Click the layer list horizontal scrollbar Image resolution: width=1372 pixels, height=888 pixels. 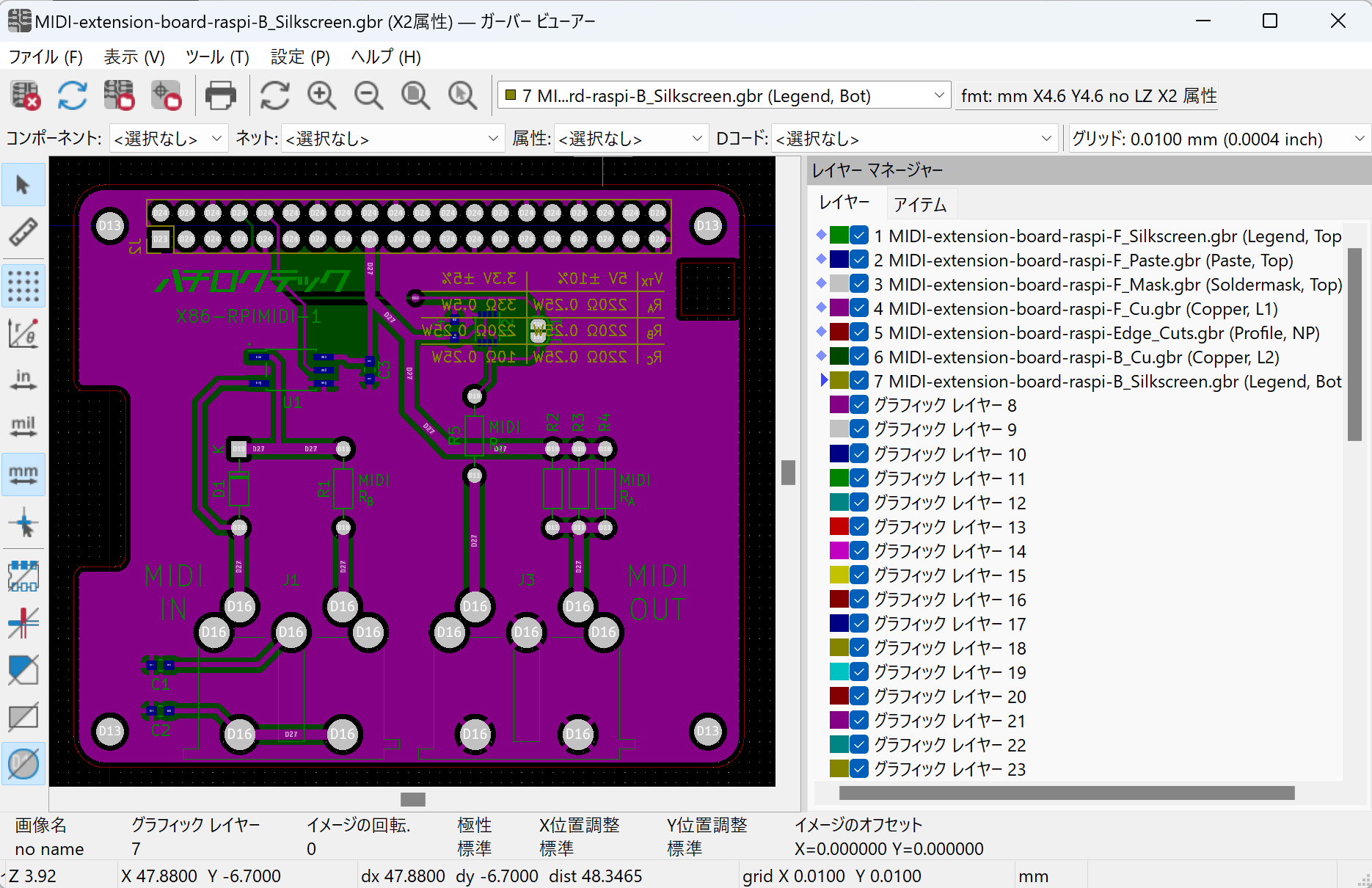pos(1067,793)
